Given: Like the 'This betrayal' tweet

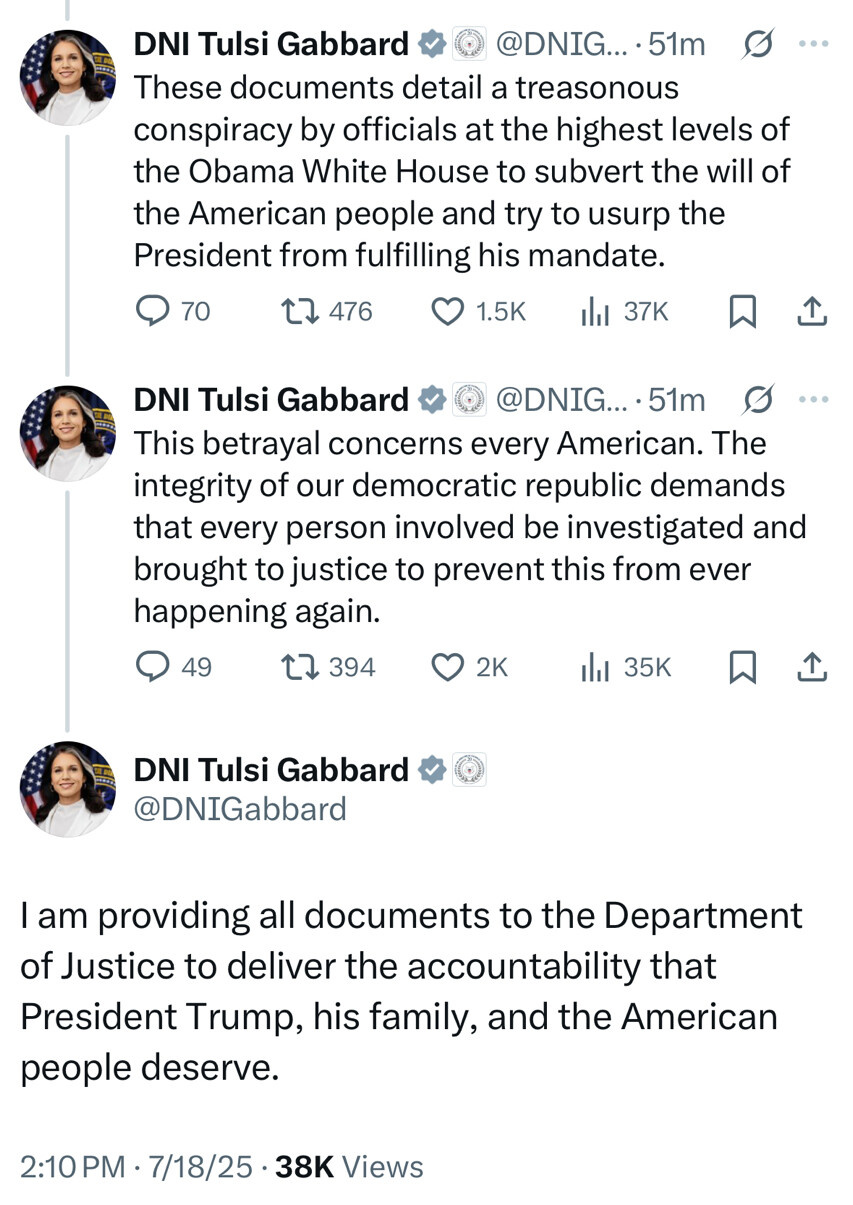Looking at the screenshot, I should click(x=446, y=667).
